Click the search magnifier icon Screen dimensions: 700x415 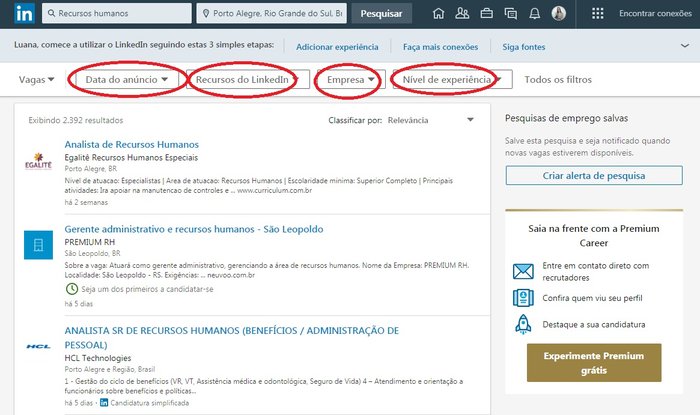point(52,13)
